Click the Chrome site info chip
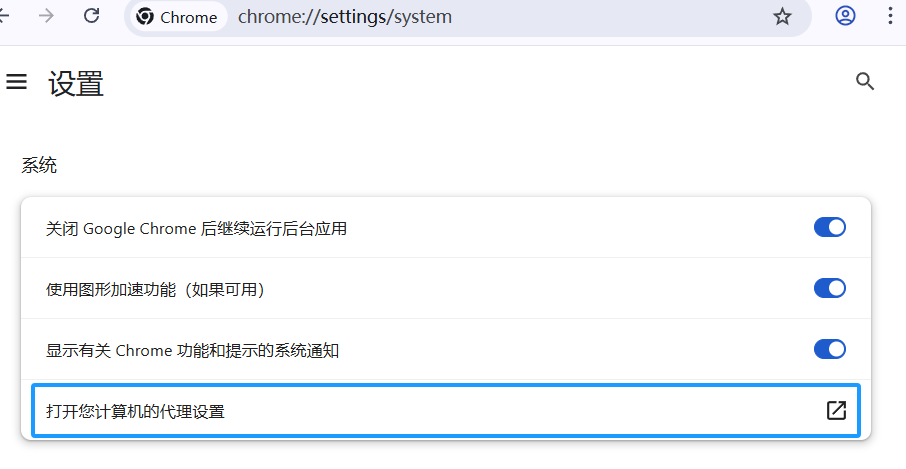Screen dimensions: 906x469 (178, 17)
